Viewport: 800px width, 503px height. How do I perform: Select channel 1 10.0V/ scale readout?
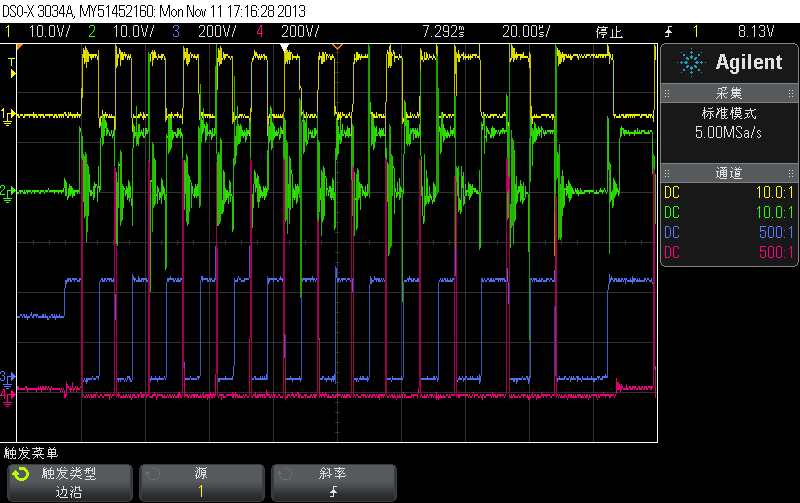[x=47, y=32]
